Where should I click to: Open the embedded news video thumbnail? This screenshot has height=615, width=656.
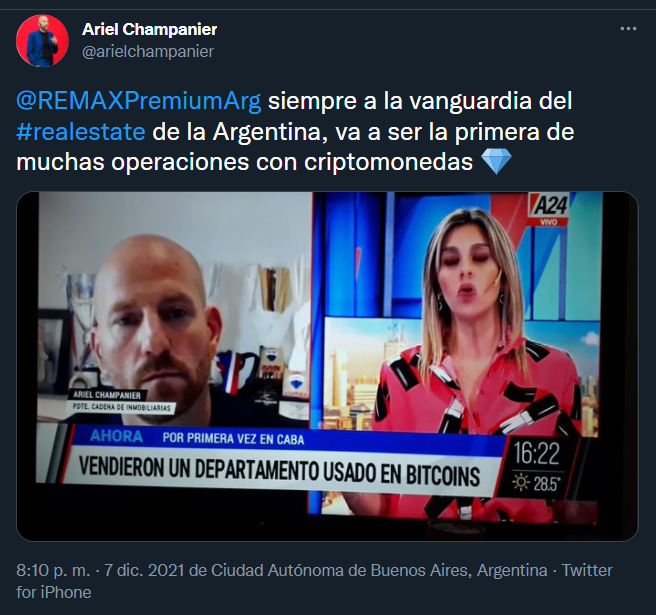click(327, 366)
